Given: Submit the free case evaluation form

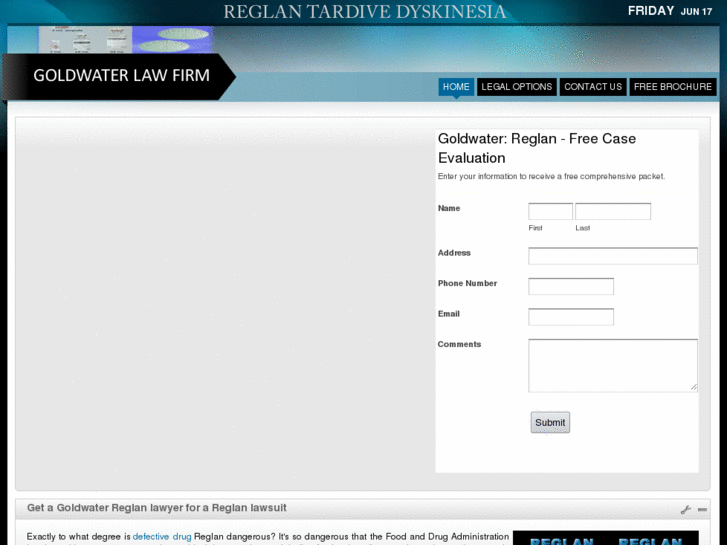Looking at the screenshot, I should tap(550, 423).
